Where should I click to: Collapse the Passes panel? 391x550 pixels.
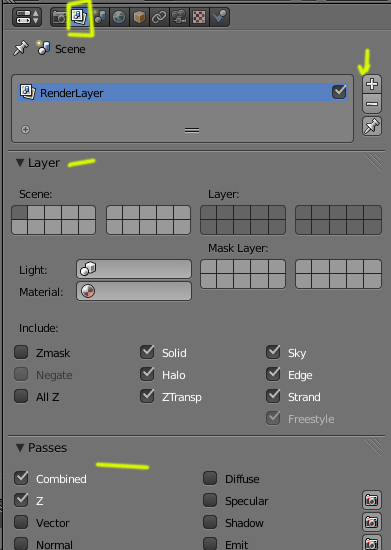20,447
